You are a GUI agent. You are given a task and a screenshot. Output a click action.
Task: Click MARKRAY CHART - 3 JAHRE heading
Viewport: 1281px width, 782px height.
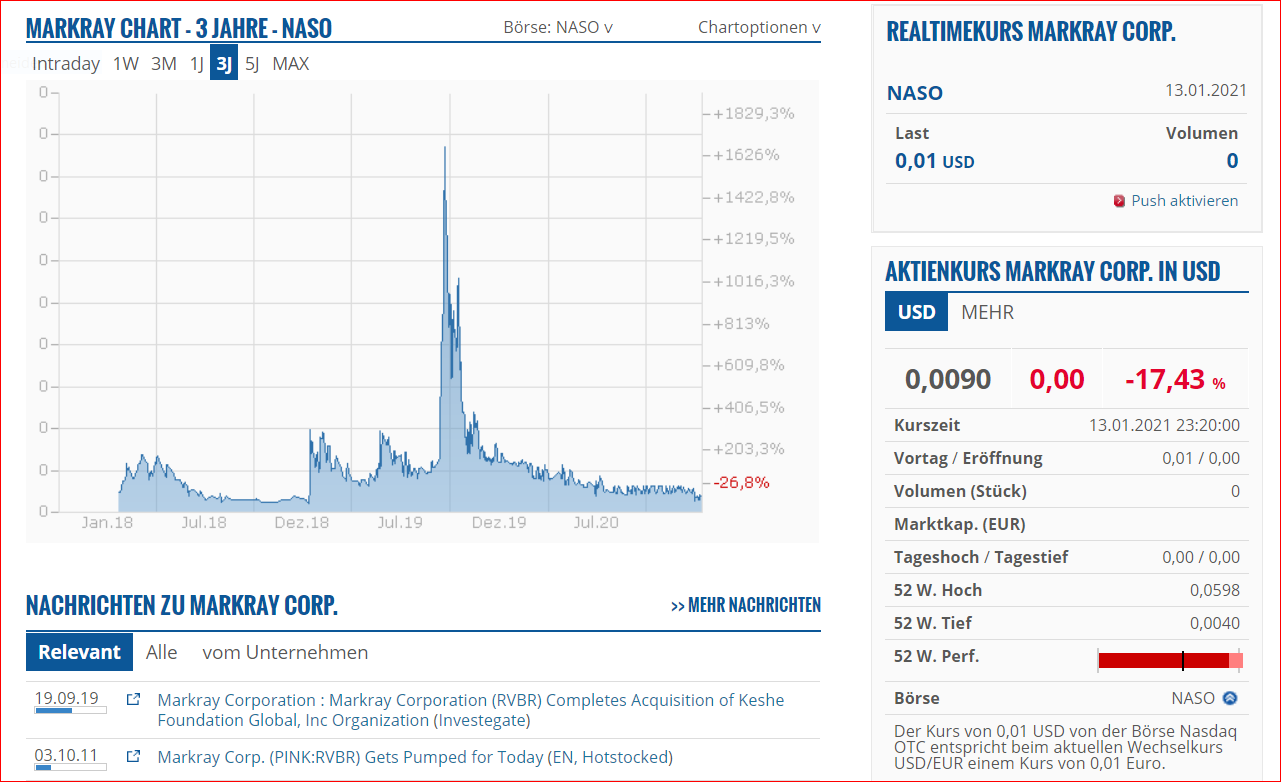179,28
